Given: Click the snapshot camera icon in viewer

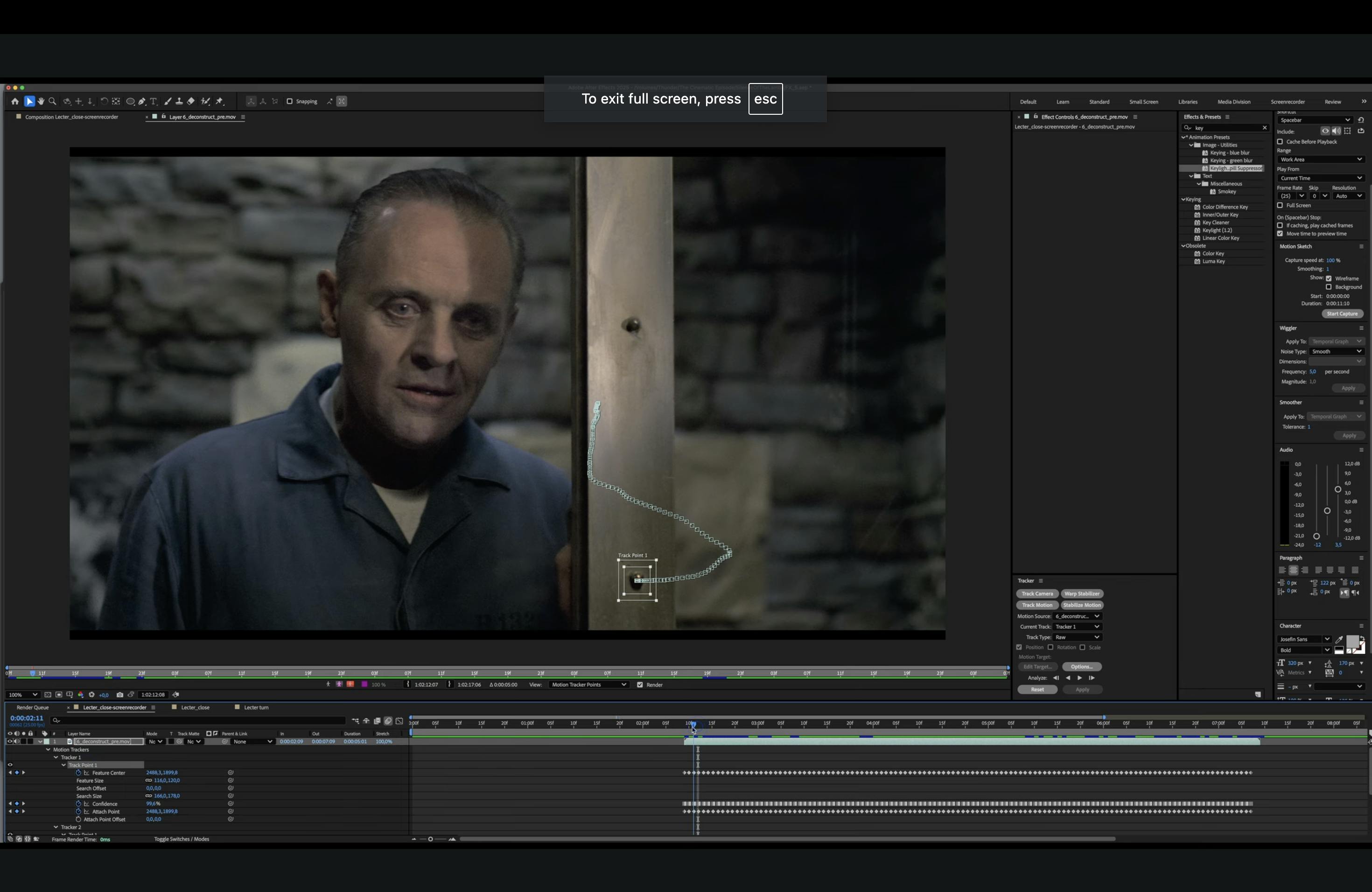Looking at the screenshot, I should 120,694.
